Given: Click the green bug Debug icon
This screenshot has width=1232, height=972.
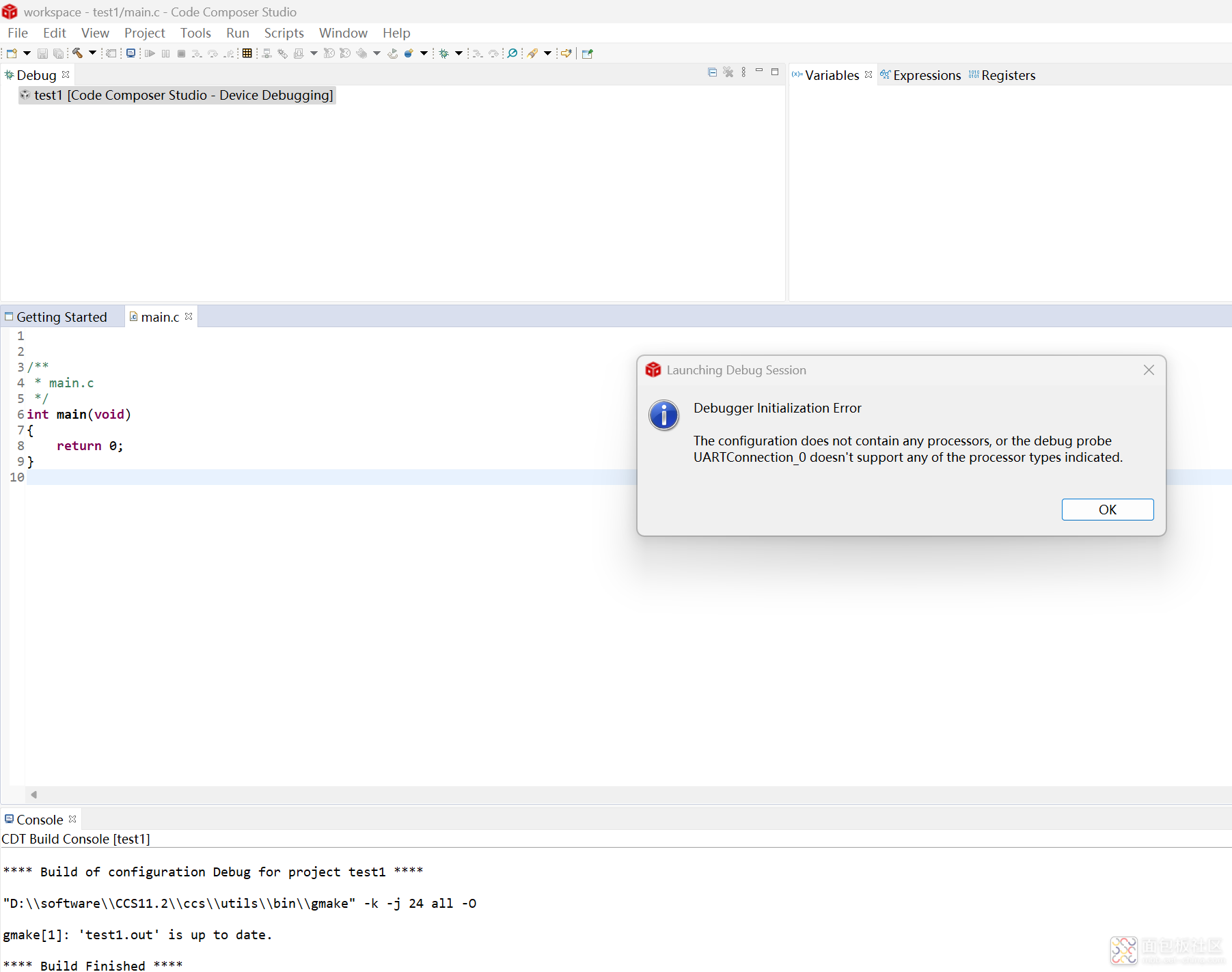Looking at the screenshot, I should coord(444,53).
